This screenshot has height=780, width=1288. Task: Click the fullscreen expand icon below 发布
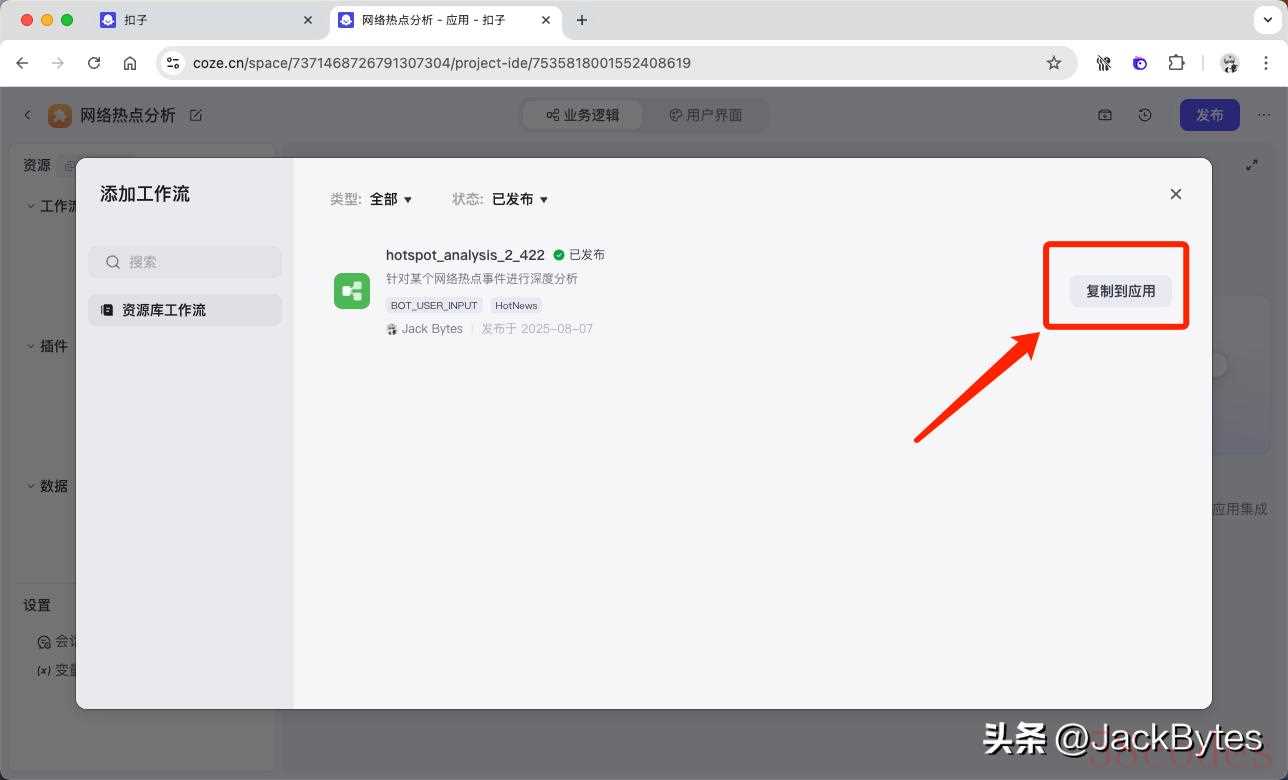(1252, 165)
